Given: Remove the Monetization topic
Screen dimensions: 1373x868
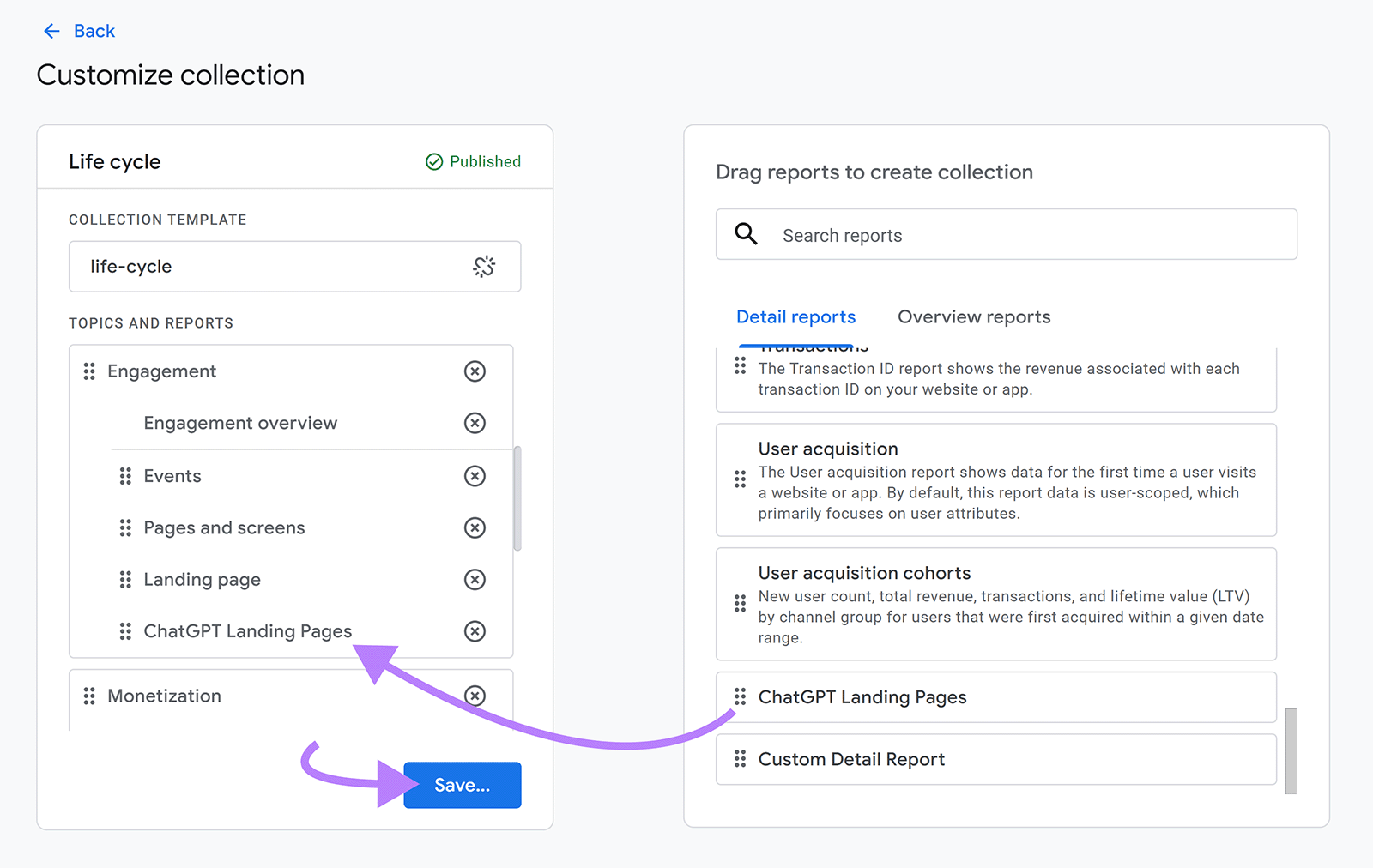Looking at the screenshot, I should point(475,696).
